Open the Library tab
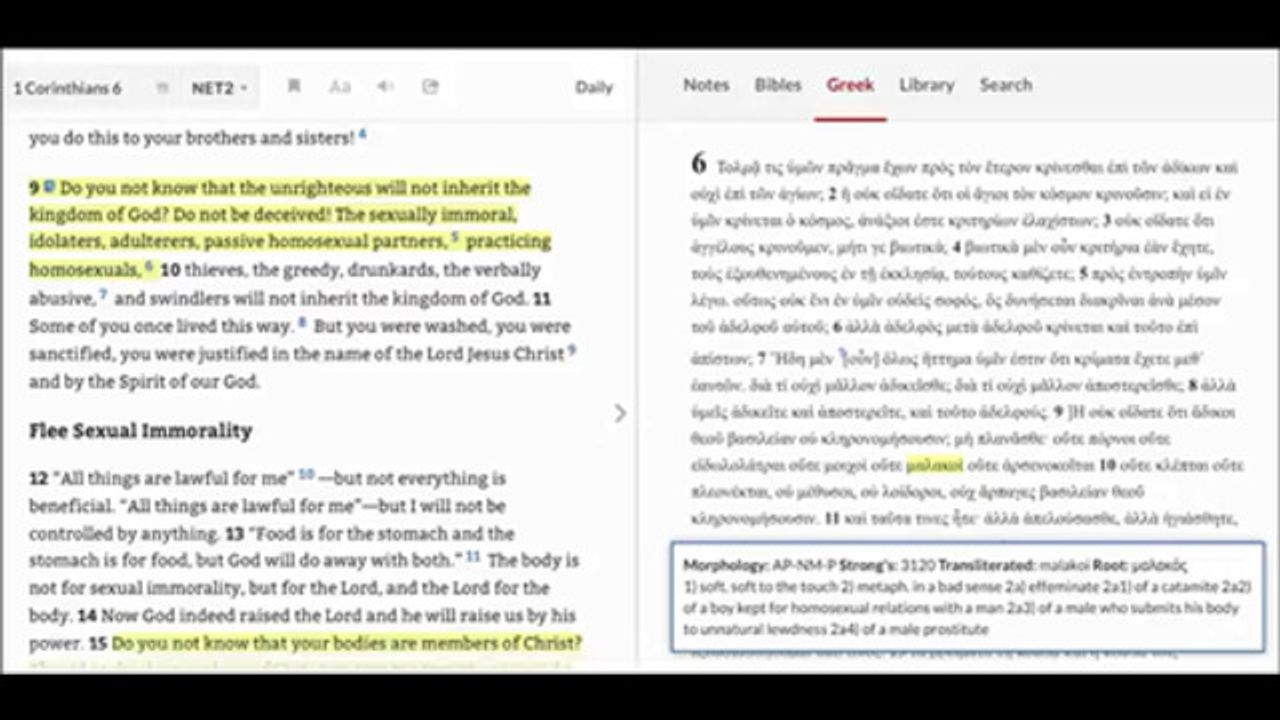Viewport: 1280px width, 720px height. tap(926, 85)
